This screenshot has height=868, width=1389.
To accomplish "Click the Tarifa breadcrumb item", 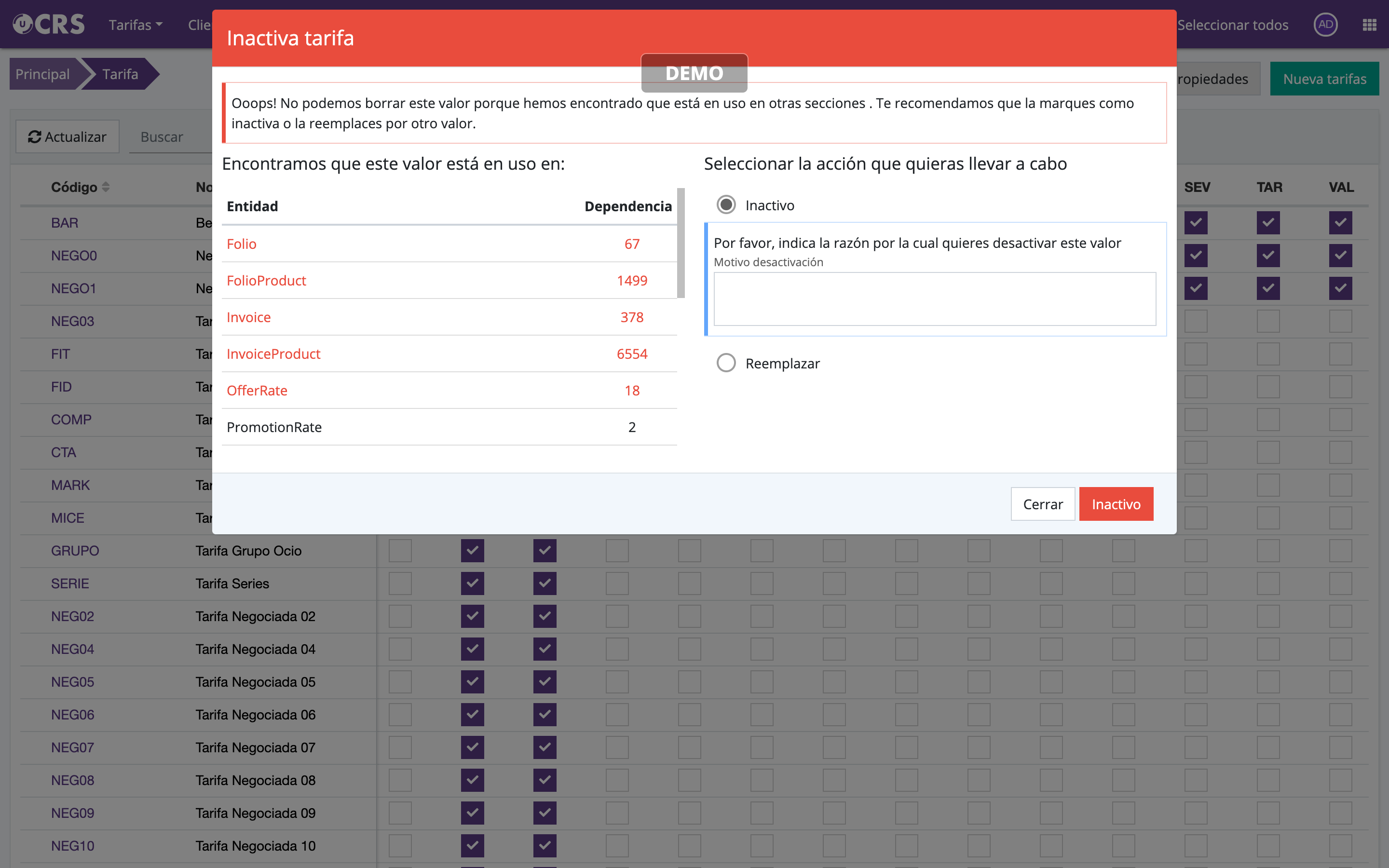I will 120,74.
